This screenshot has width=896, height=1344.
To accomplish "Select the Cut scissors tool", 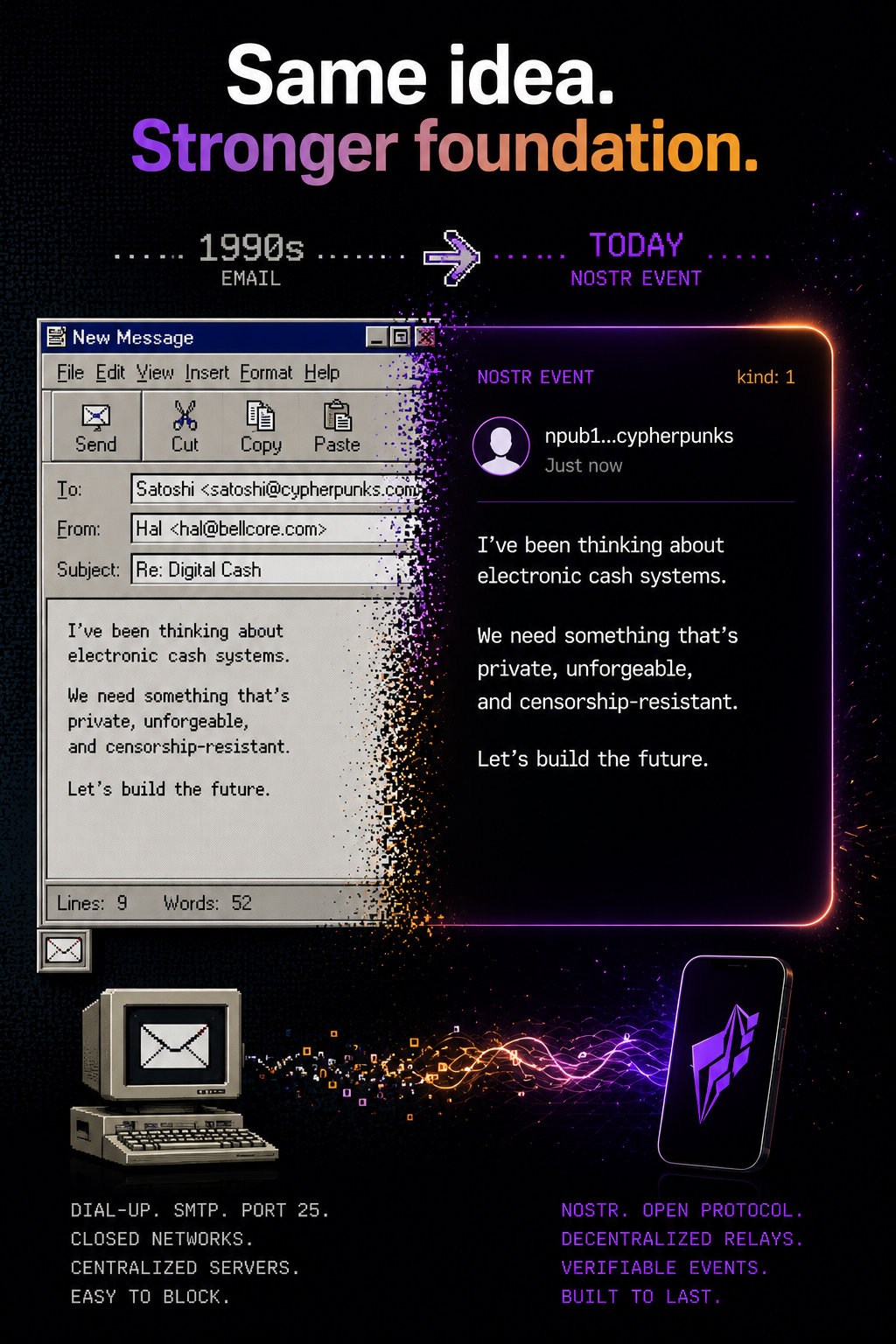I will click(185, 415).
